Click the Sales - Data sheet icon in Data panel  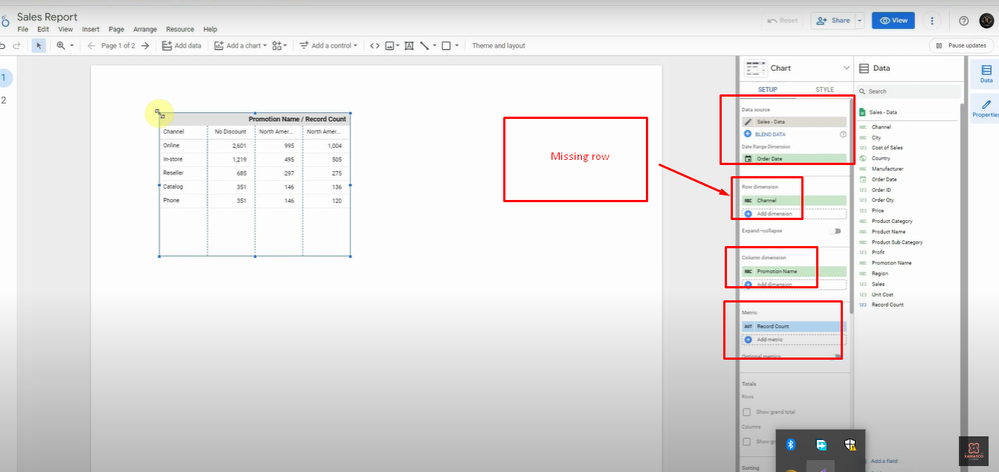(x=863, y=112)
